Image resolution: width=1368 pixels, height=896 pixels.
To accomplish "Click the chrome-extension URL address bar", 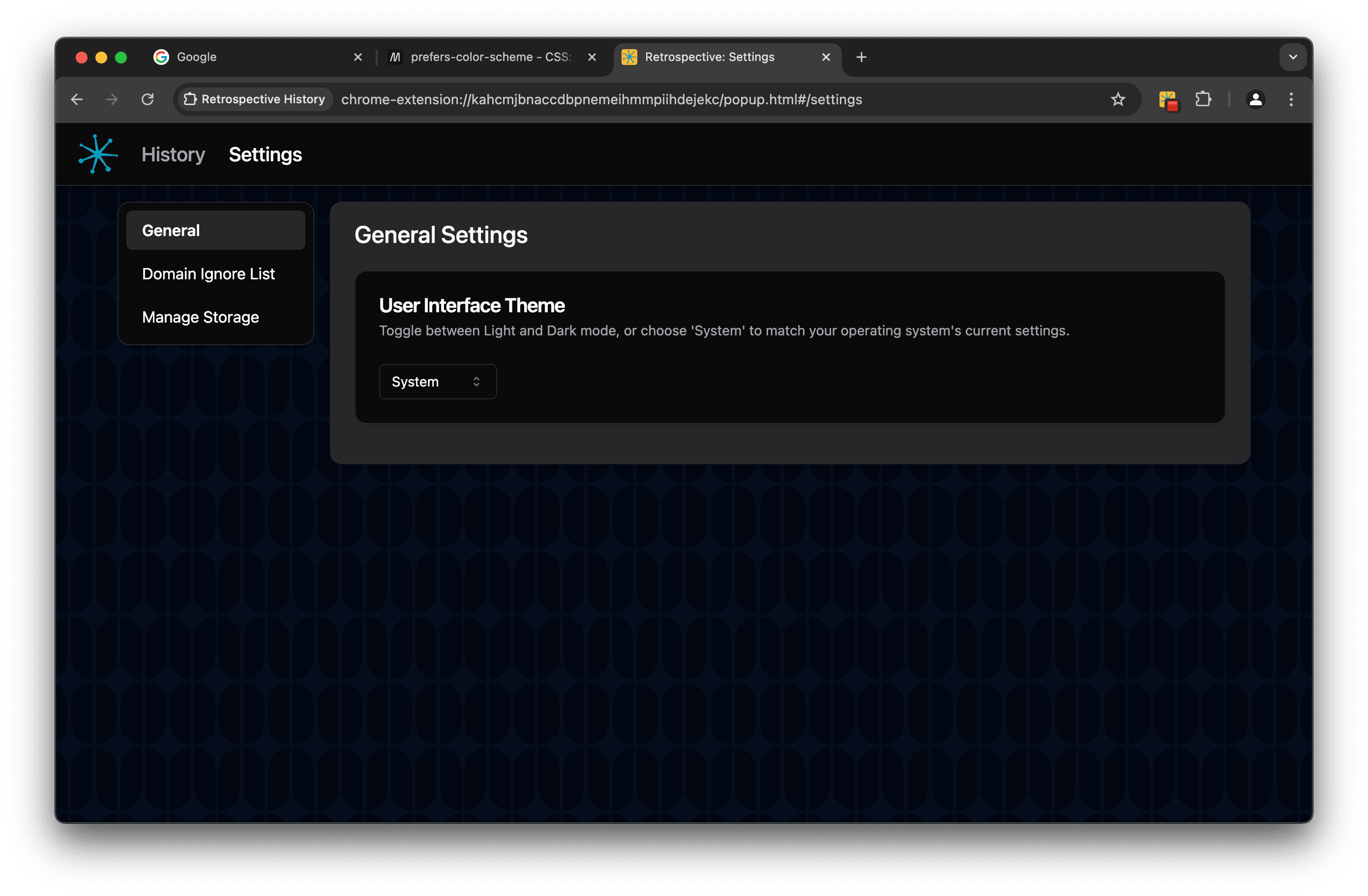I will [601, 99].
